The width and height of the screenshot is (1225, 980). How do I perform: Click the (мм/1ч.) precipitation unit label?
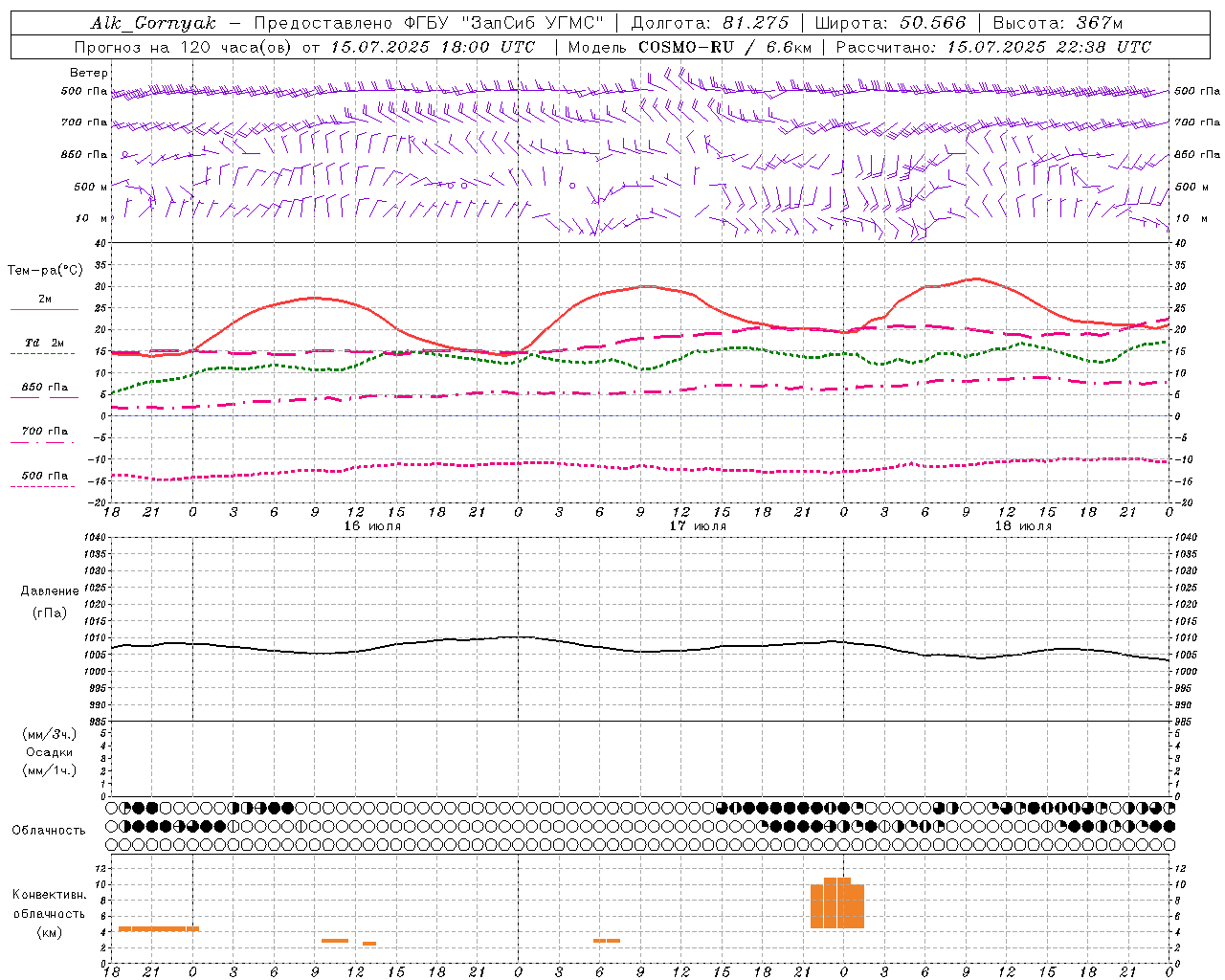[x=50, y=770]
